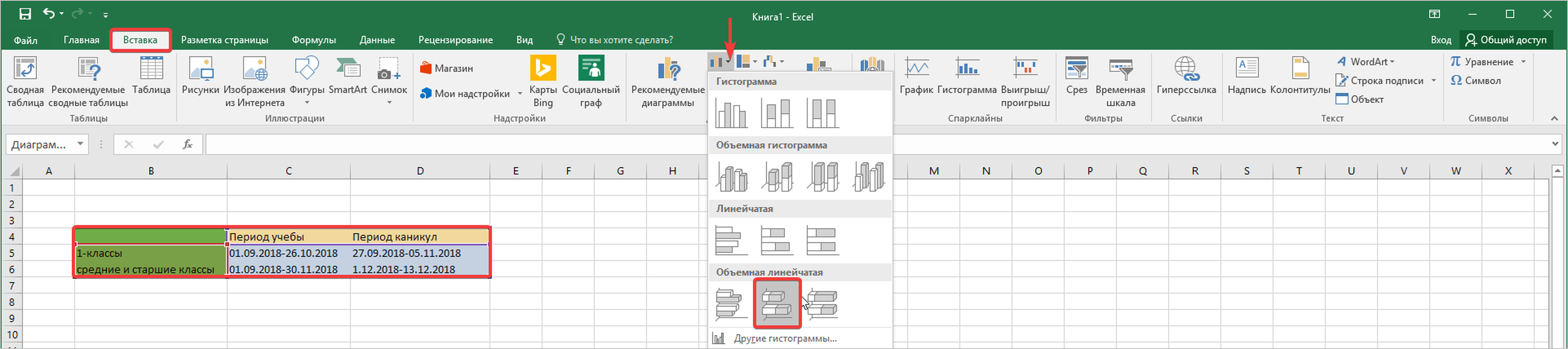The height and width of the screenshot is (349, 1568).
Task: Expand the WordArt dropdown
Action: [x=1392, y=62]
